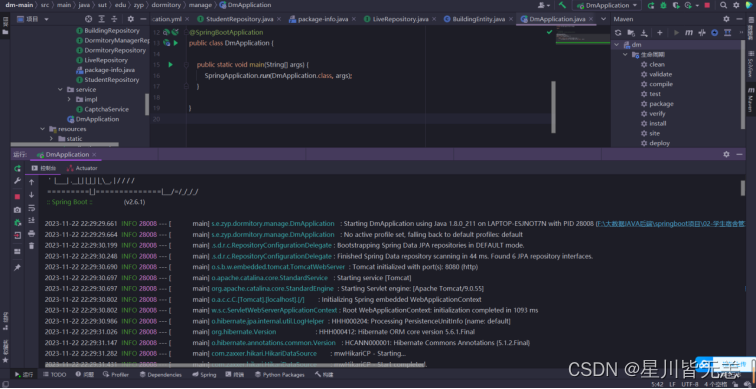Open Project panel settings gear
This screenshot has height=389, width=756.
[131, 19]
